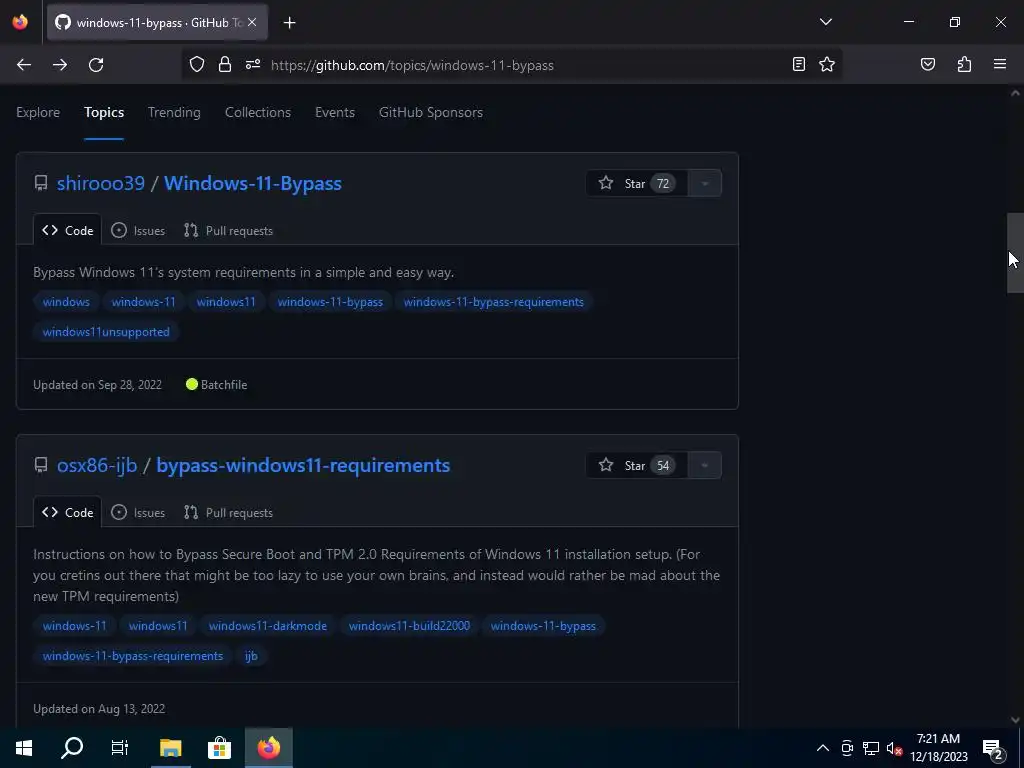The width and height of the screenshot is (1024, 768).
Task: Star the Windows-11-Bypass repository (72 stars)
Action: click(x=637, y=184)
